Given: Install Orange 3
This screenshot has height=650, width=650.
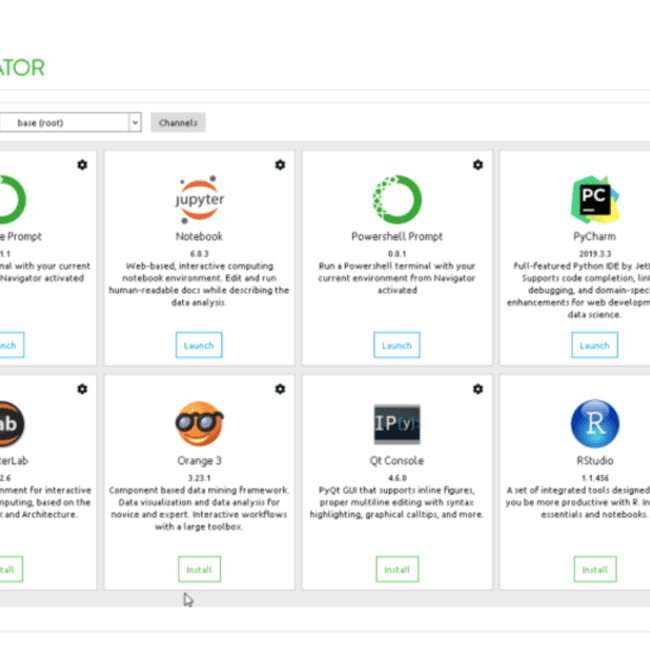Looking at the screenshot, I should click(199, 570).
